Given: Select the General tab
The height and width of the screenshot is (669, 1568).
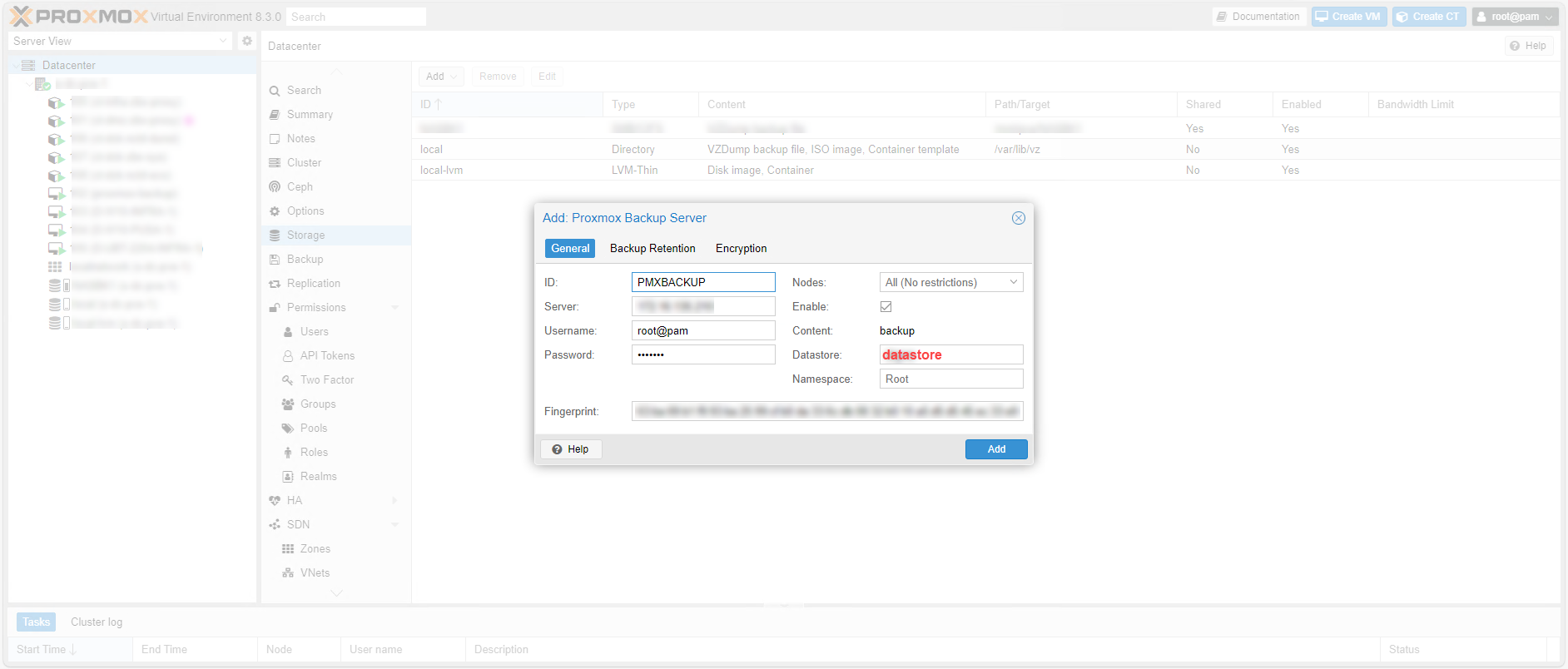Looking at the screenshot, I should [570, 248].
